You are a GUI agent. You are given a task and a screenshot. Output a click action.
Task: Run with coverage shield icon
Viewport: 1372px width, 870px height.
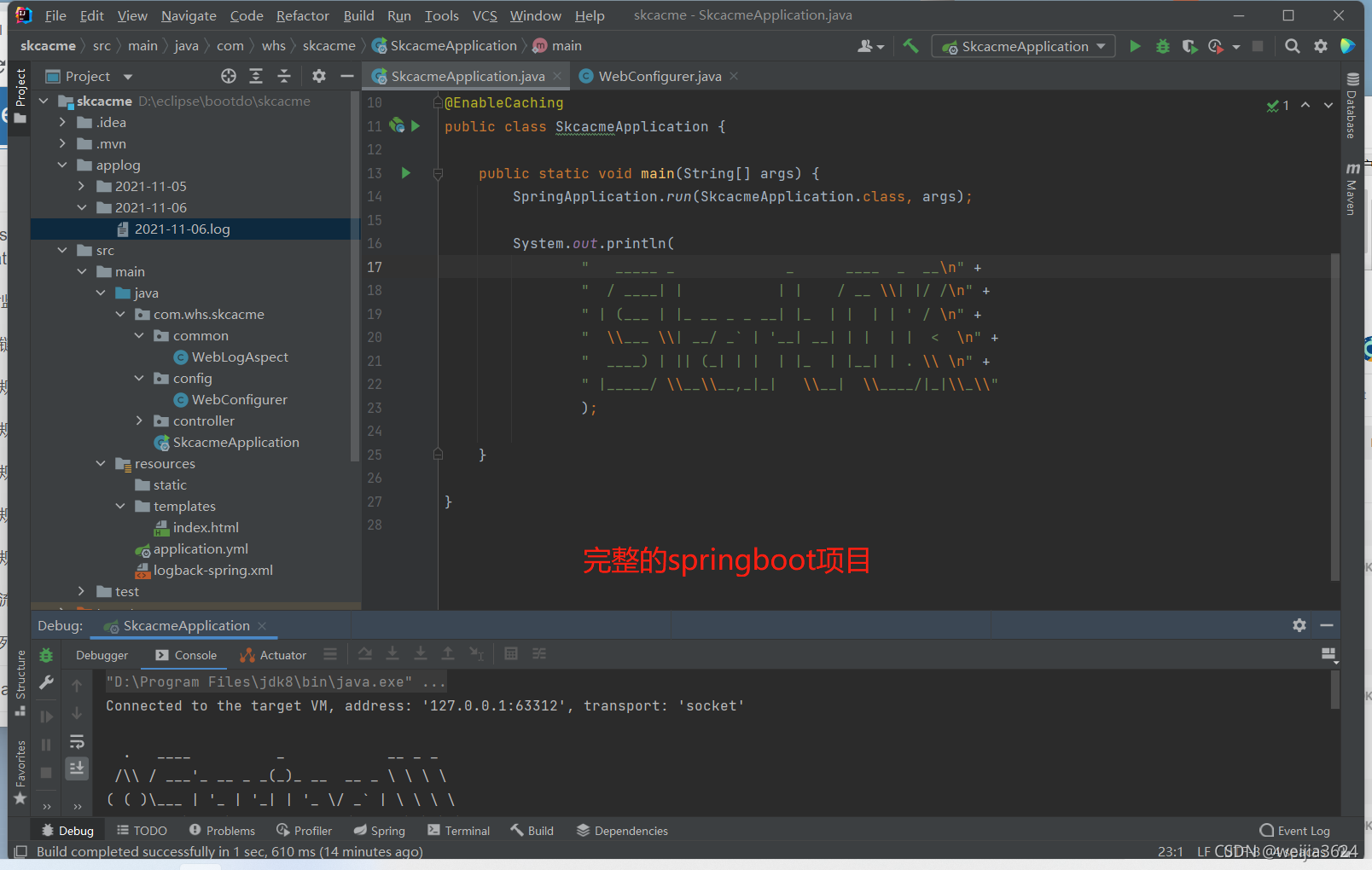[x=1189, y=46]
